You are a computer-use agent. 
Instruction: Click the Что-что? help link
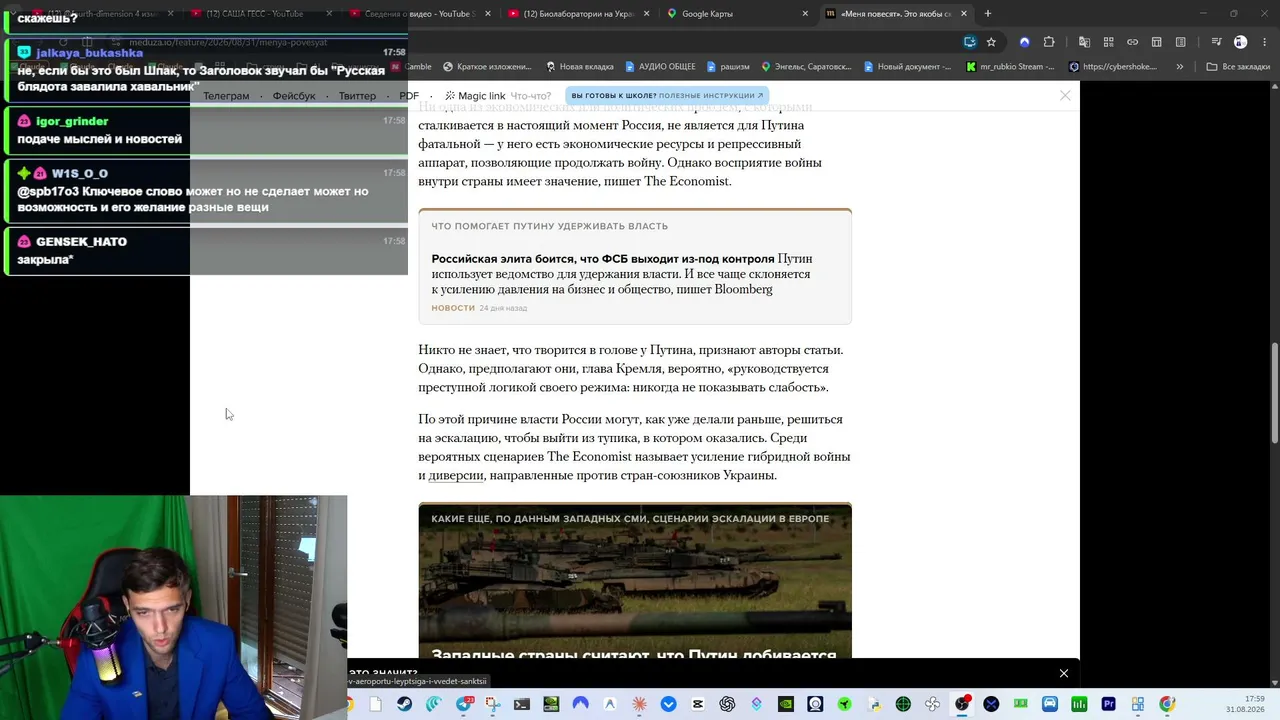[x=531, y=96]
